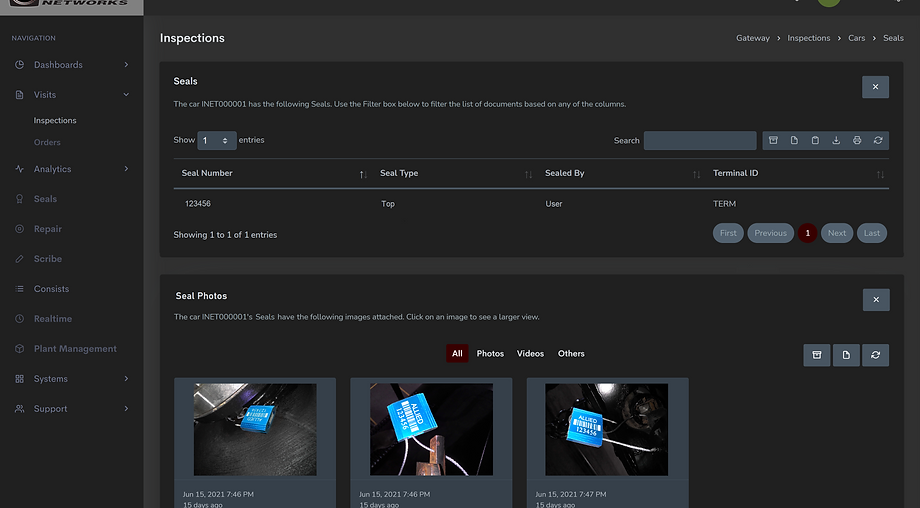Viewport: 920px width, 508px height.
Task: Open Orders in the Visits submenu
Action: coord(47,143)
